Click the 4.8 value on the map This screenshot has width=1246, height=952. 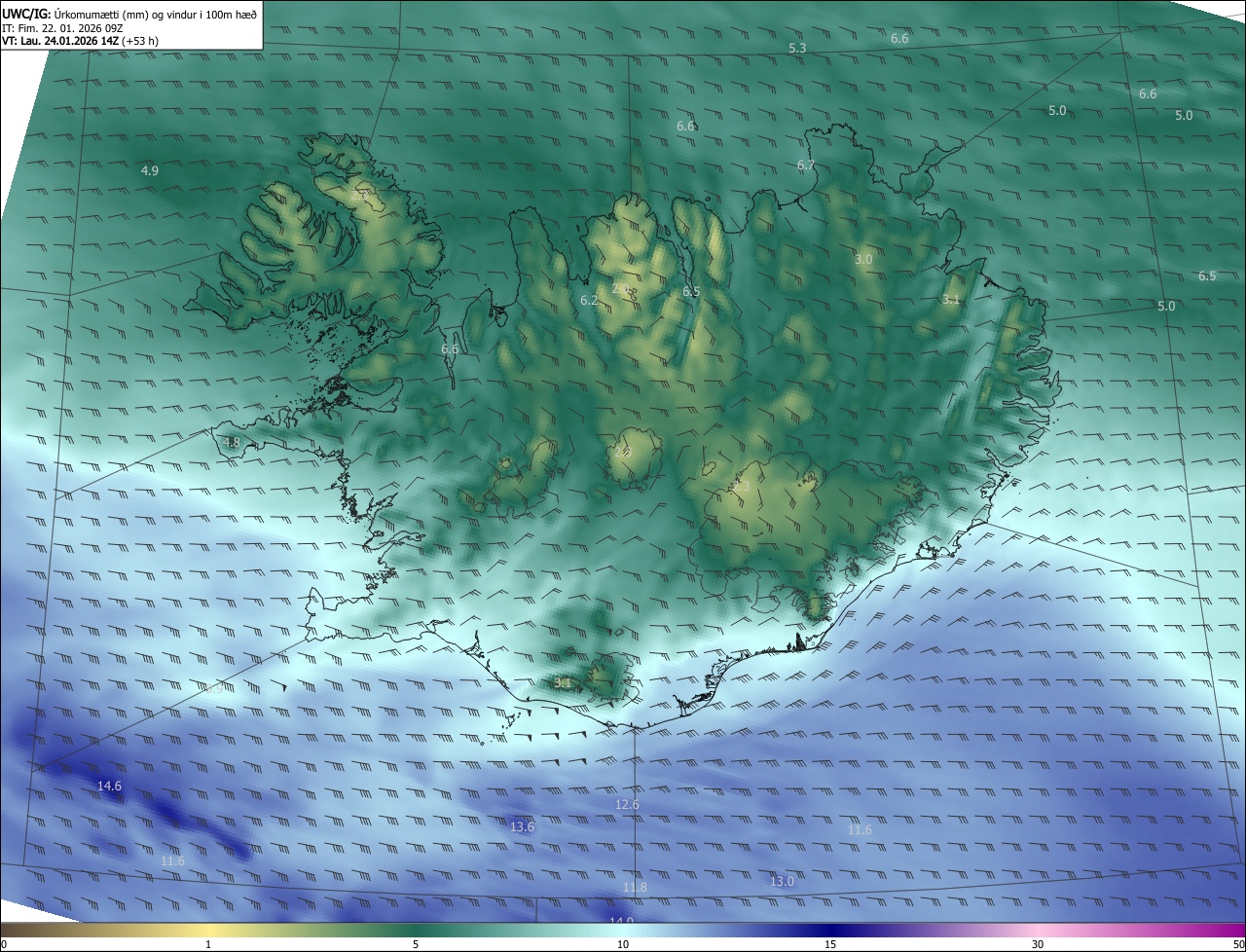(x=231, y=443)
